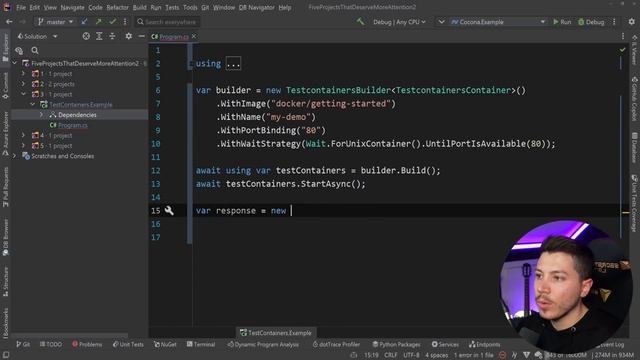
Task: Expand the collapsed using block ellipsis
Action: click(x=233, y=64)
